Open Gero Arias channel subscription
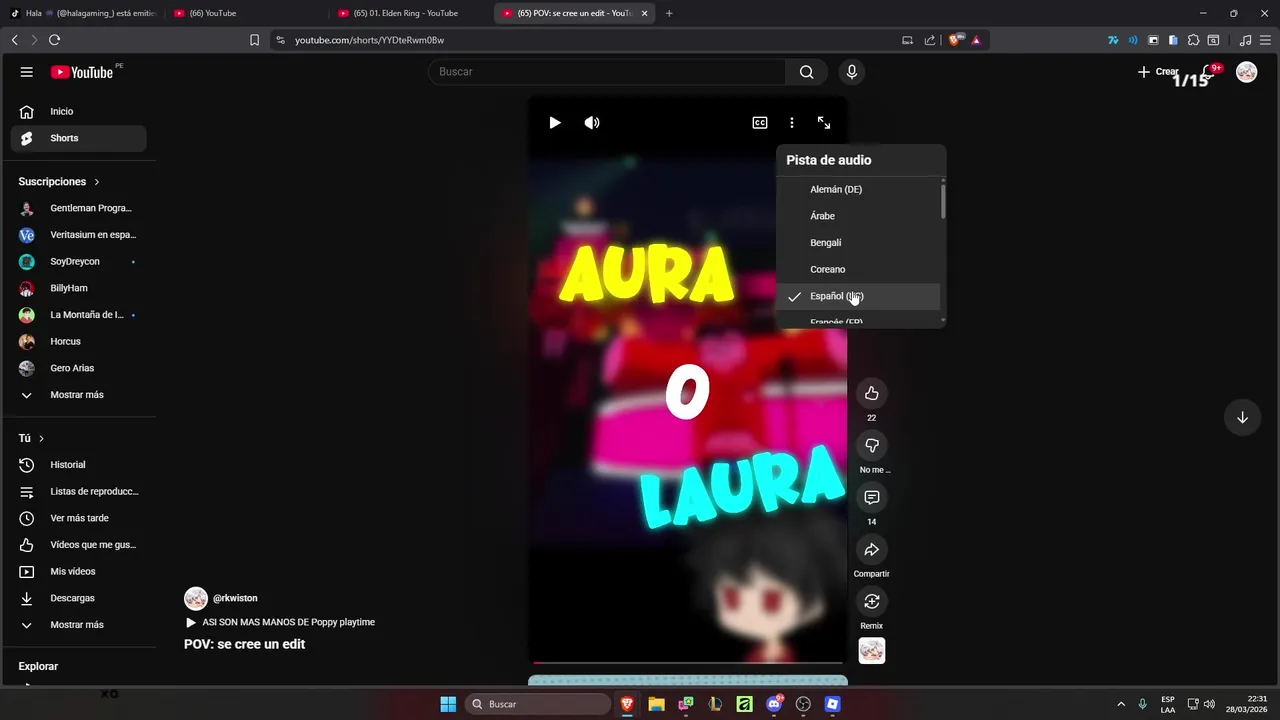Screen dimensions: 1280x720 pyautogui.click(x=79, y=368)
